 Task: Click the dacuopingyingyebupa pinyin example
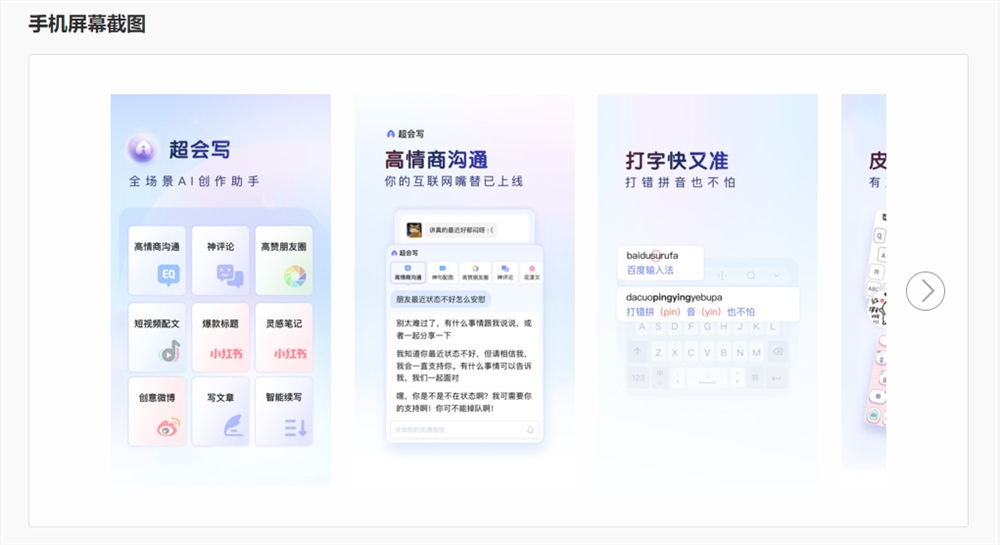[674, 297]
